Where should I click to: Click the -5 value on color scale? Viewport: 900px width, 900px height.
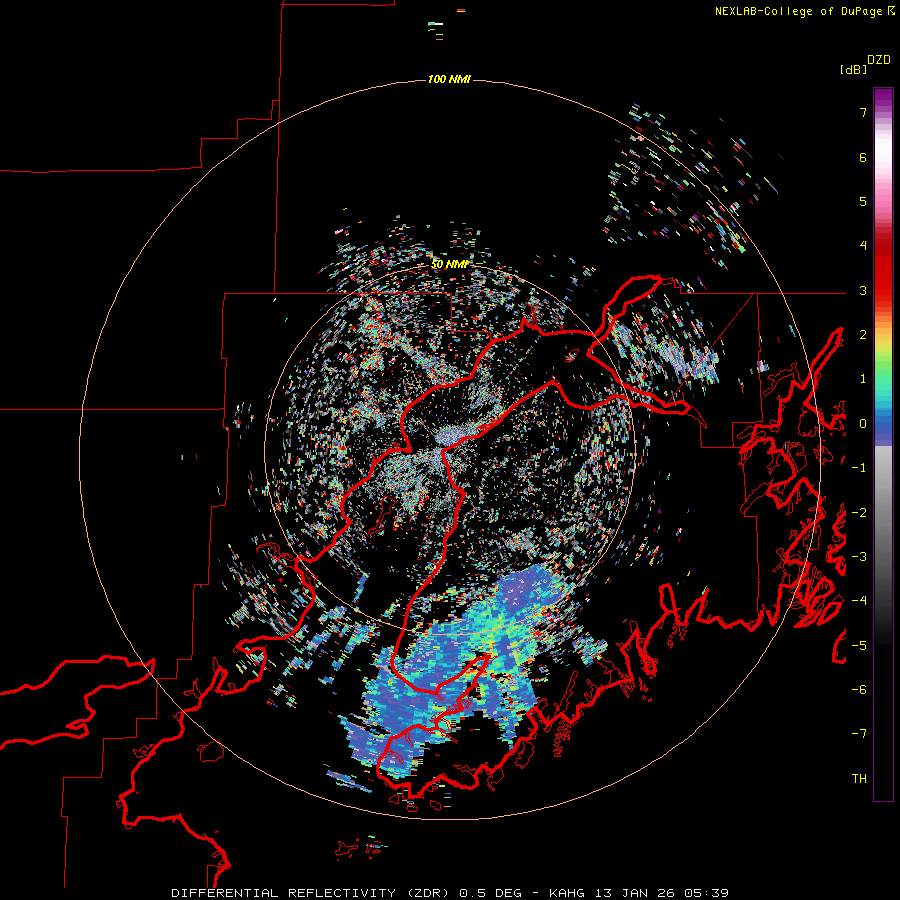(x=859, y=646)
